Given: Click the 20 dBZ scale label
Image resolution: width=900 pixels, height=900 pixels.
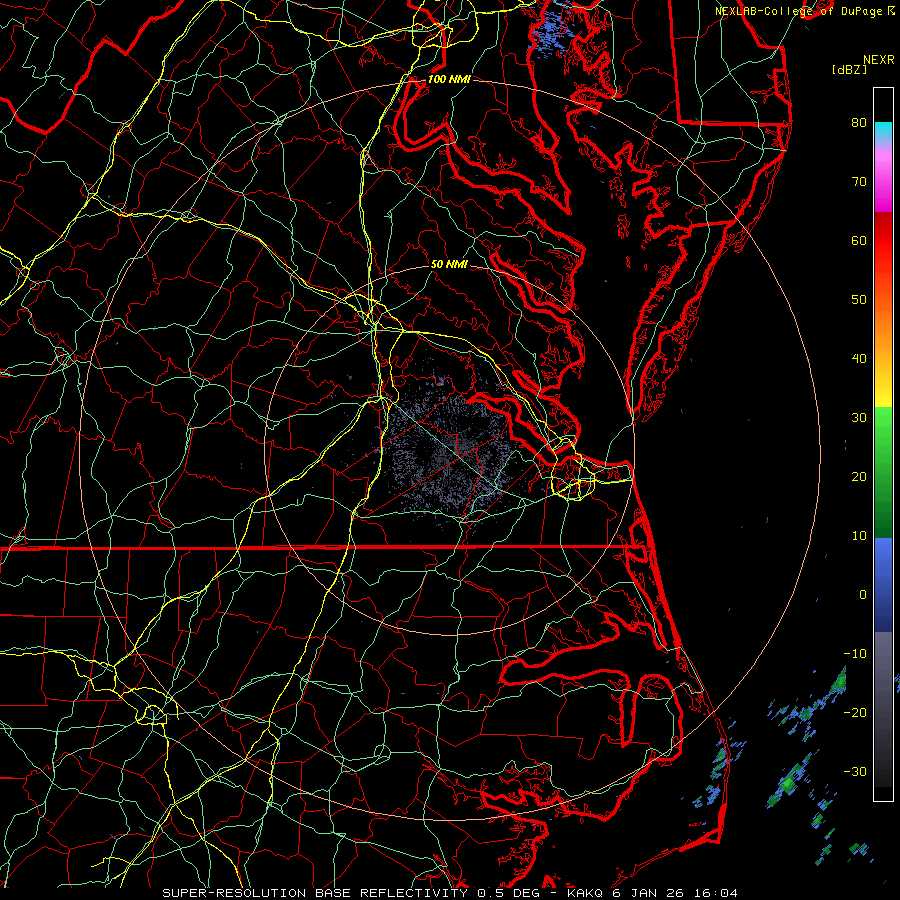Looking at the screenshot, I should [x=859, y=476].
